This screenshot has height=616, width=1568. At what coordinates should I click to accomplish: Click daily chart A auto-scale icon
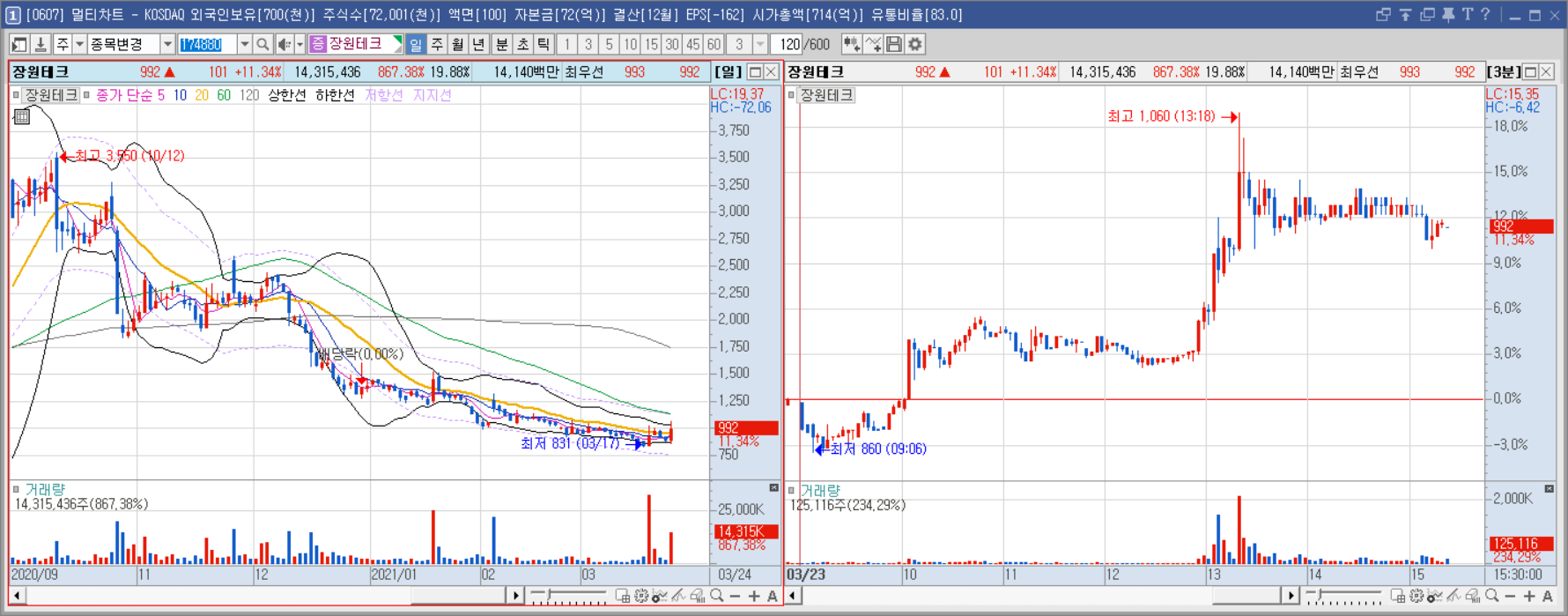click(x=773, y=597)
